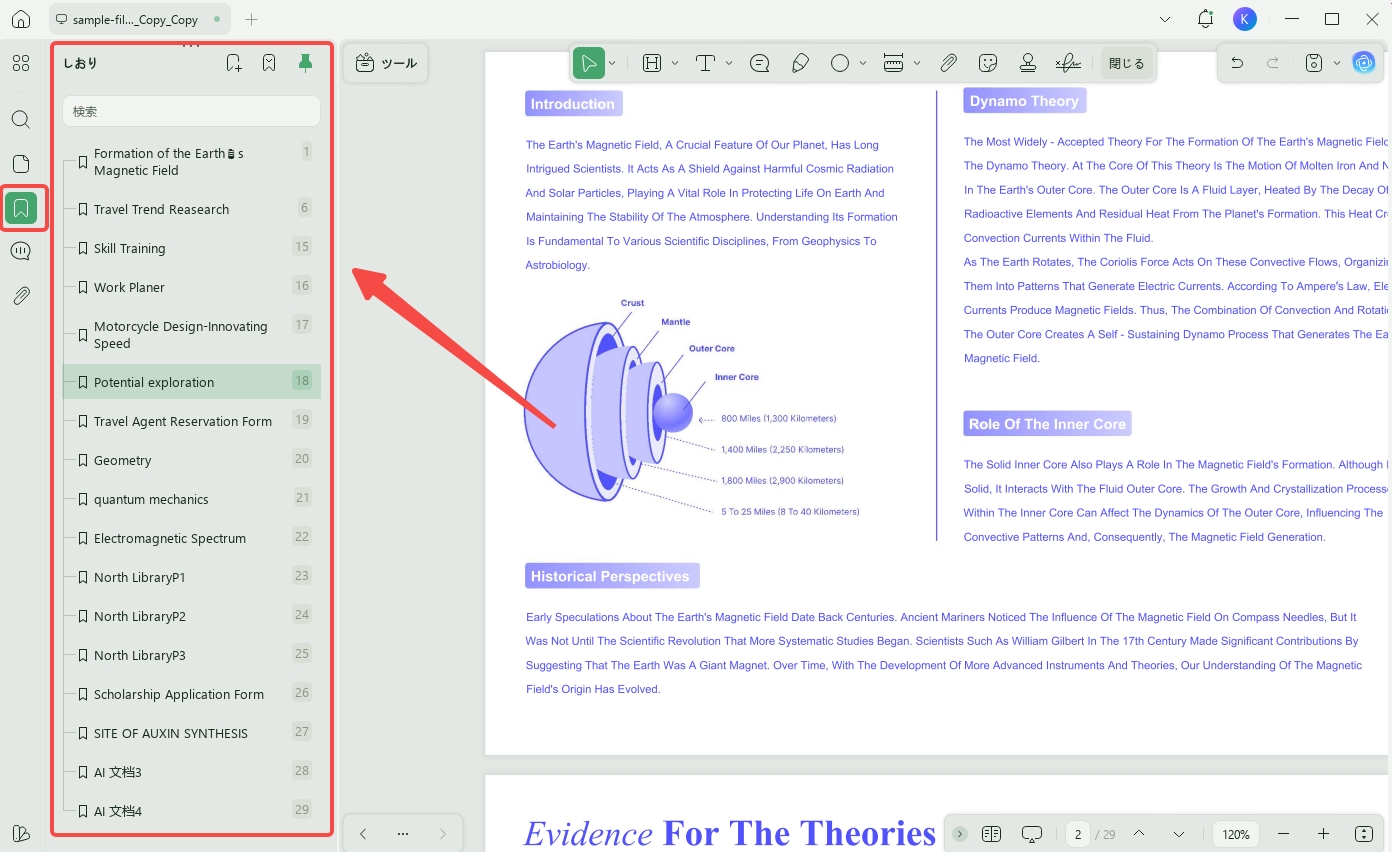1392x852 pixels.
Task: Open the quantum mechanics bookmark
Action: point(192,499)
